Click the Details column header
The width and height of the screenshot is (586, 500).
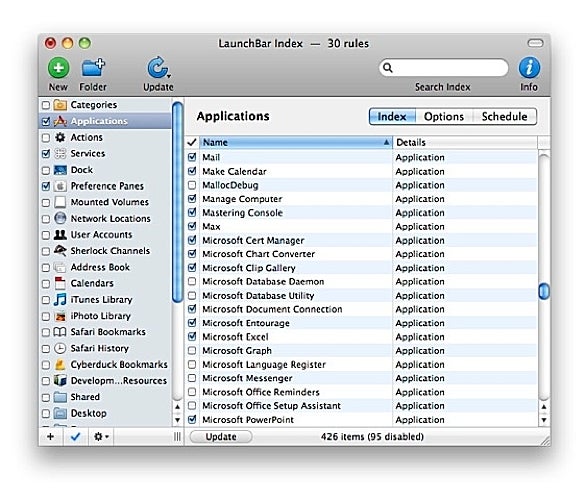[x=465, y=142]
